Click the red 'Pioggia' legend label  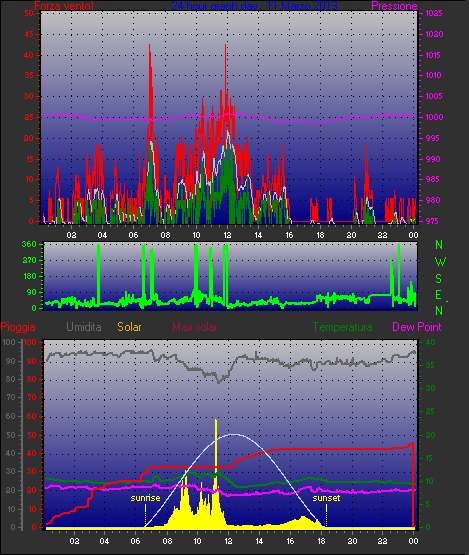18,327
